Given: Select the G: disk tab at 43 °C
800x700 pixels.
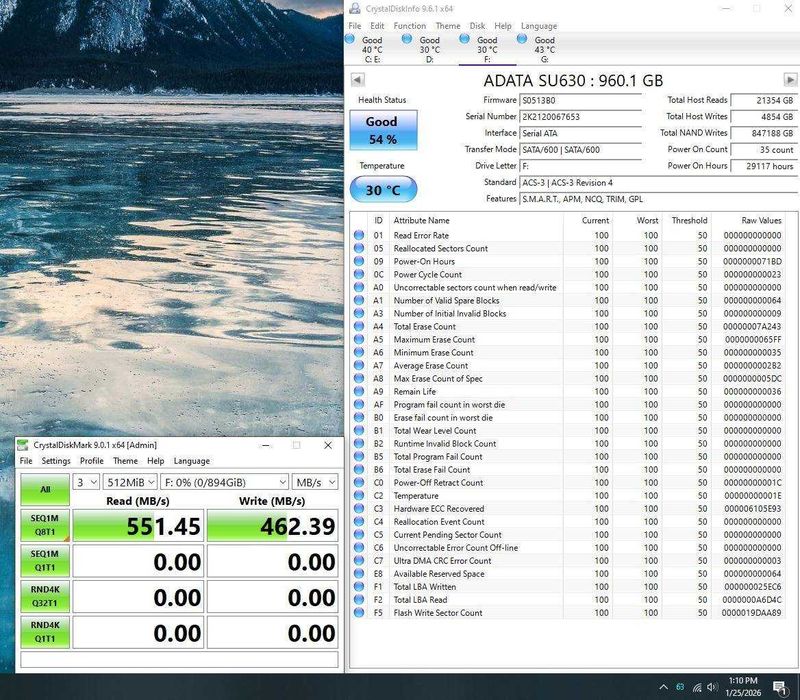Looking at the screenshot, I should (544, 49).
